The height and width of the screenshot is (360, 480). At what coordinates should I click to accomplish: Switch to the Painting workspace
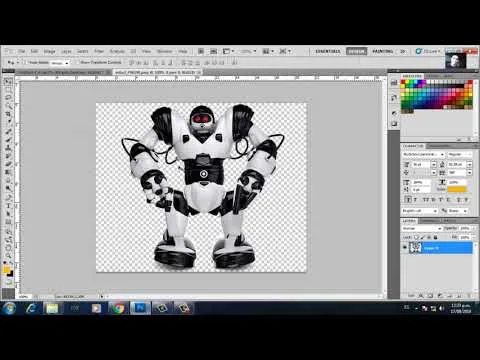tap(382, 51)
